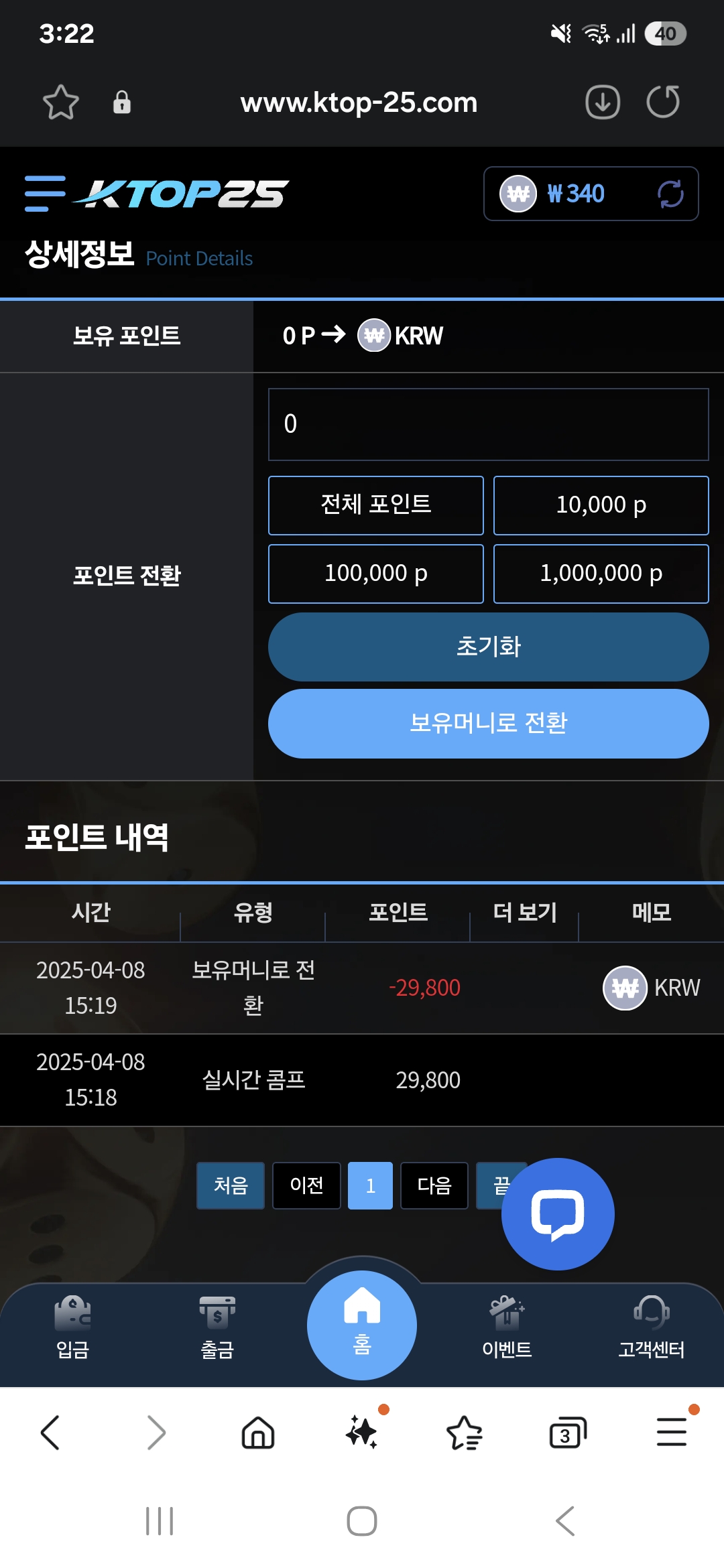
Task: Open browser tabs switcher showing 3
Action: click(x=568, y=1433)
